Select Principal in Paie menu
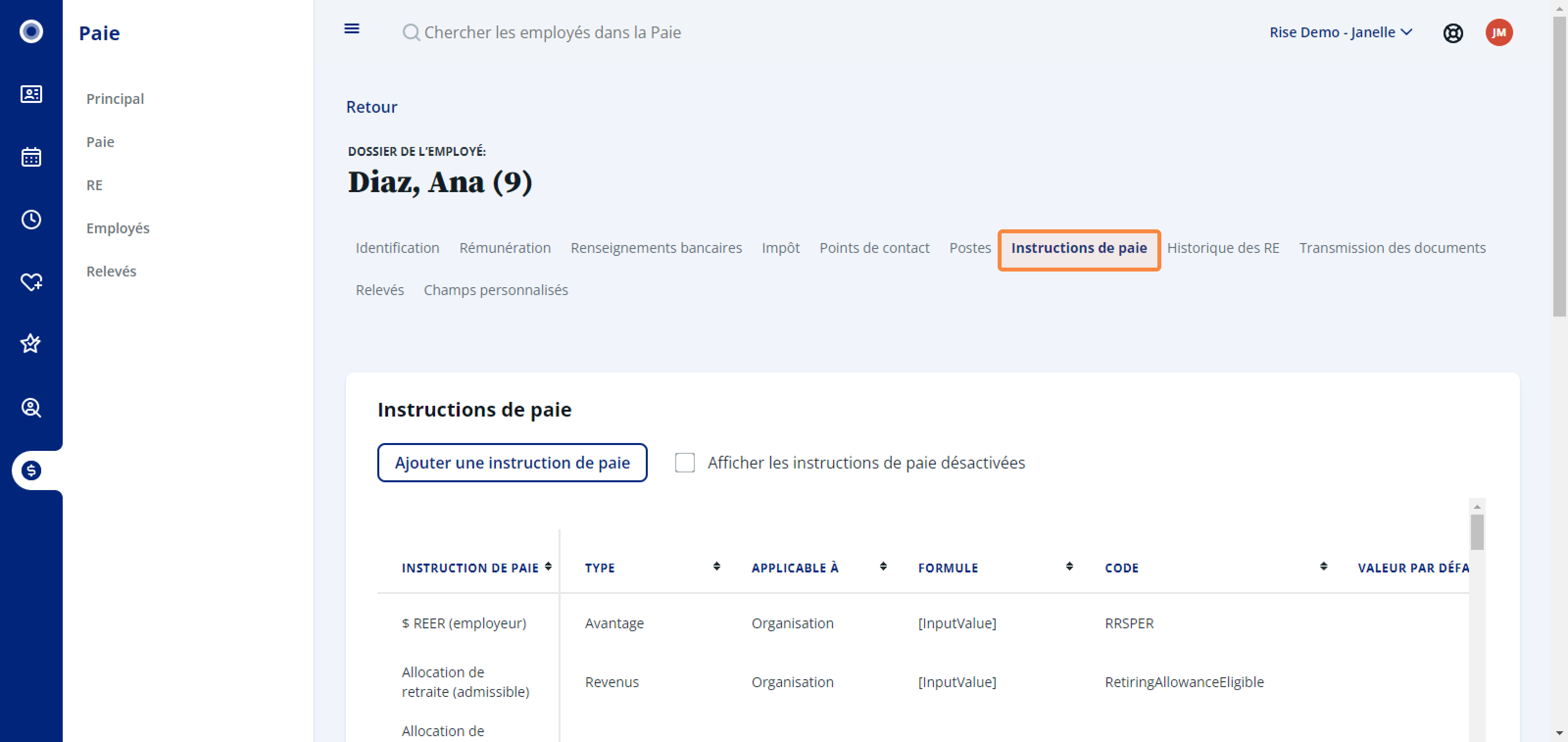Viewport: 1568px width, 742px height. pos(115,99)
